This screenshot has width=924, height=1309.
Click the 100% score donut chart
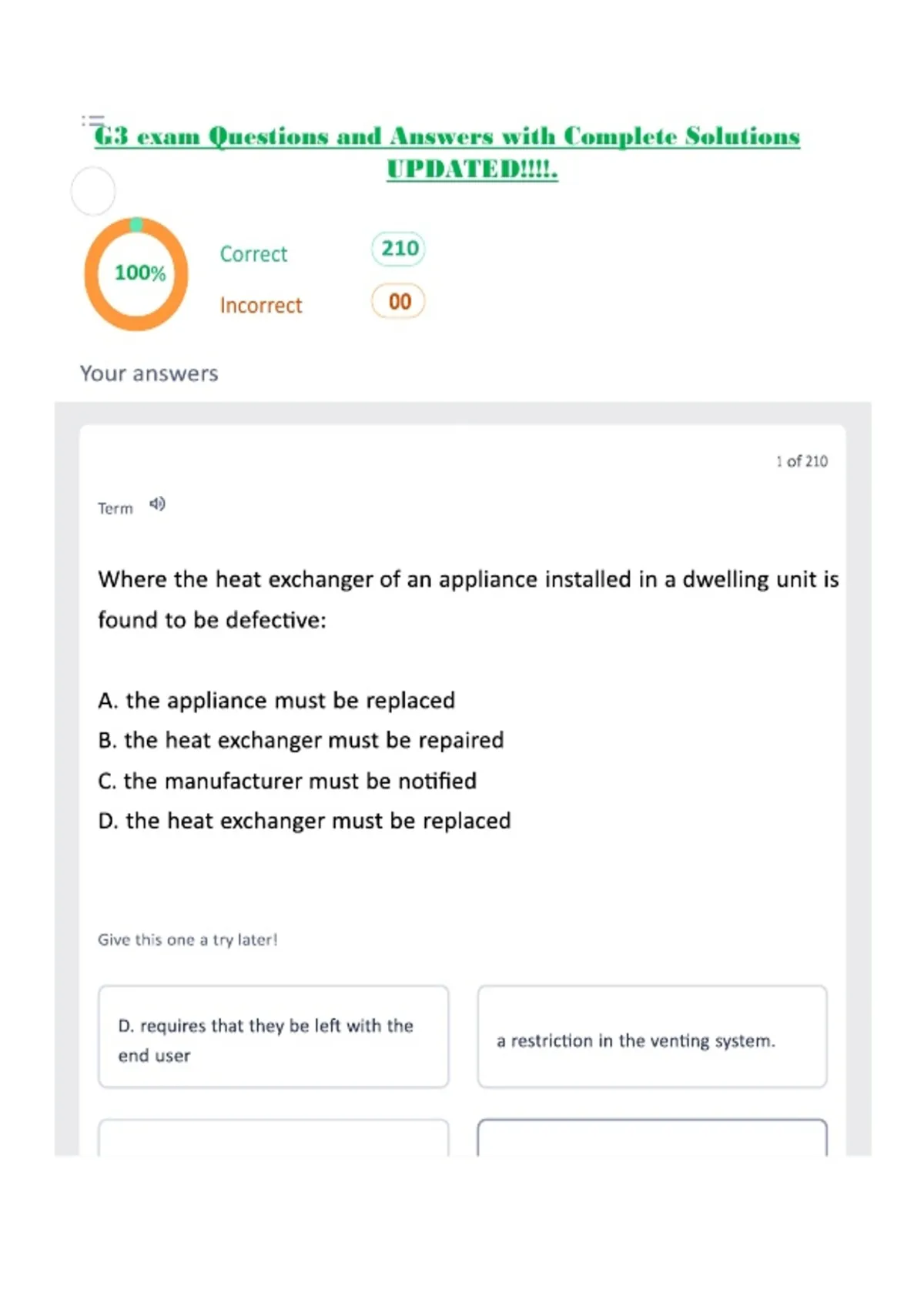(x=136, y=274)
